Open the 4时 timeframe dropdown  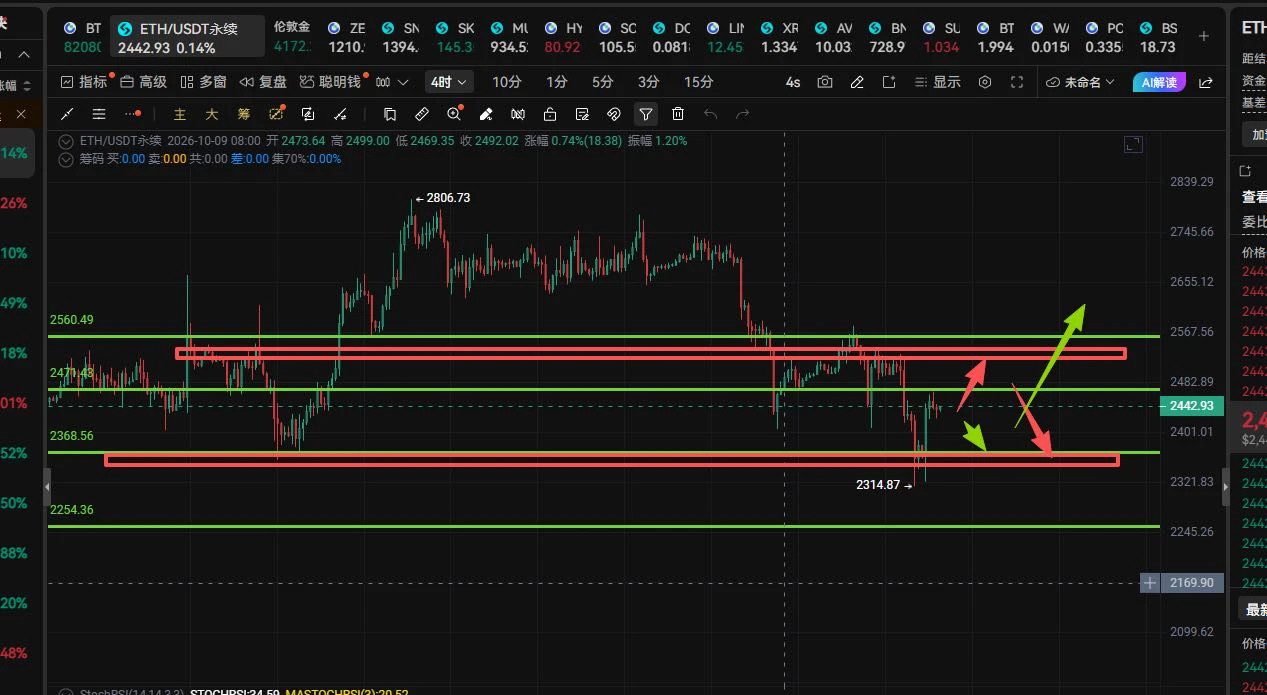[447, 82]
